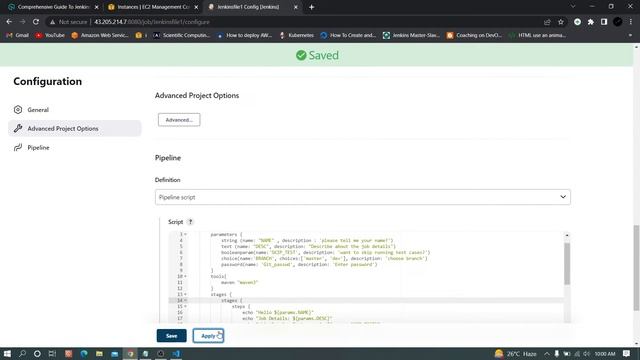Click the General gear icon in sidebar

tap(18, 110)
